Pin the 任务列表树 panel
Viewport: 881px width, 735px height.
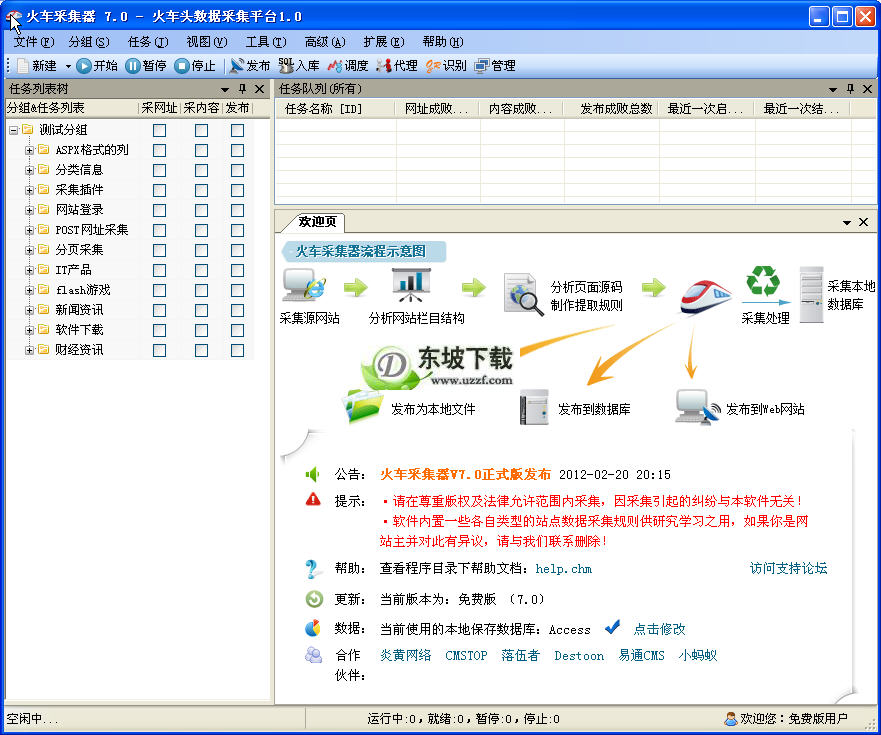(x=242, y=89)
